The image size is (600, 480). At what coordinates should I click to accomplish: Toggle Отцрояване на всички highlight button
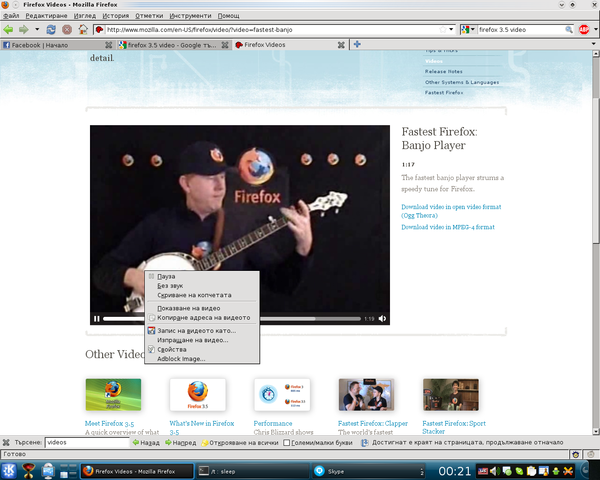[240, 443]
